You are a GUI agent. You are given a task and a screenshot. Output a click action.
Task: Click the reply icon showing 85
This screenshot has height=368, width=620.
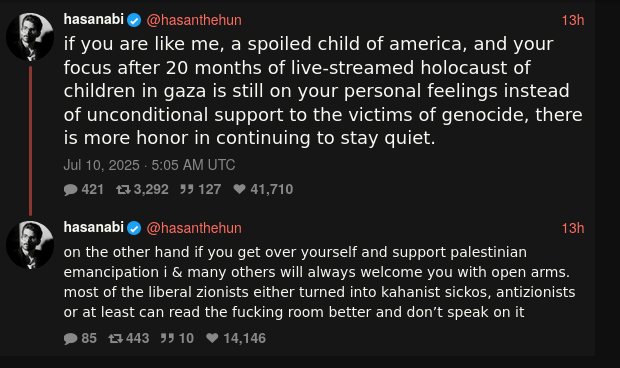point(70,339)
